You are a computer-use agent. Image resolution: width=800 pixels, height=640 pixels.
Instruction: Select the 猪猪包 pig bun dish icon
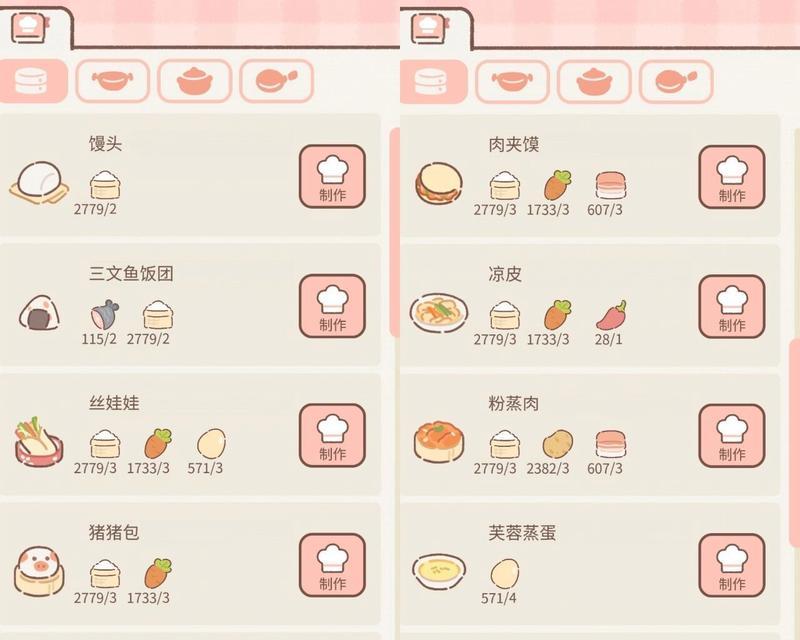39,571
